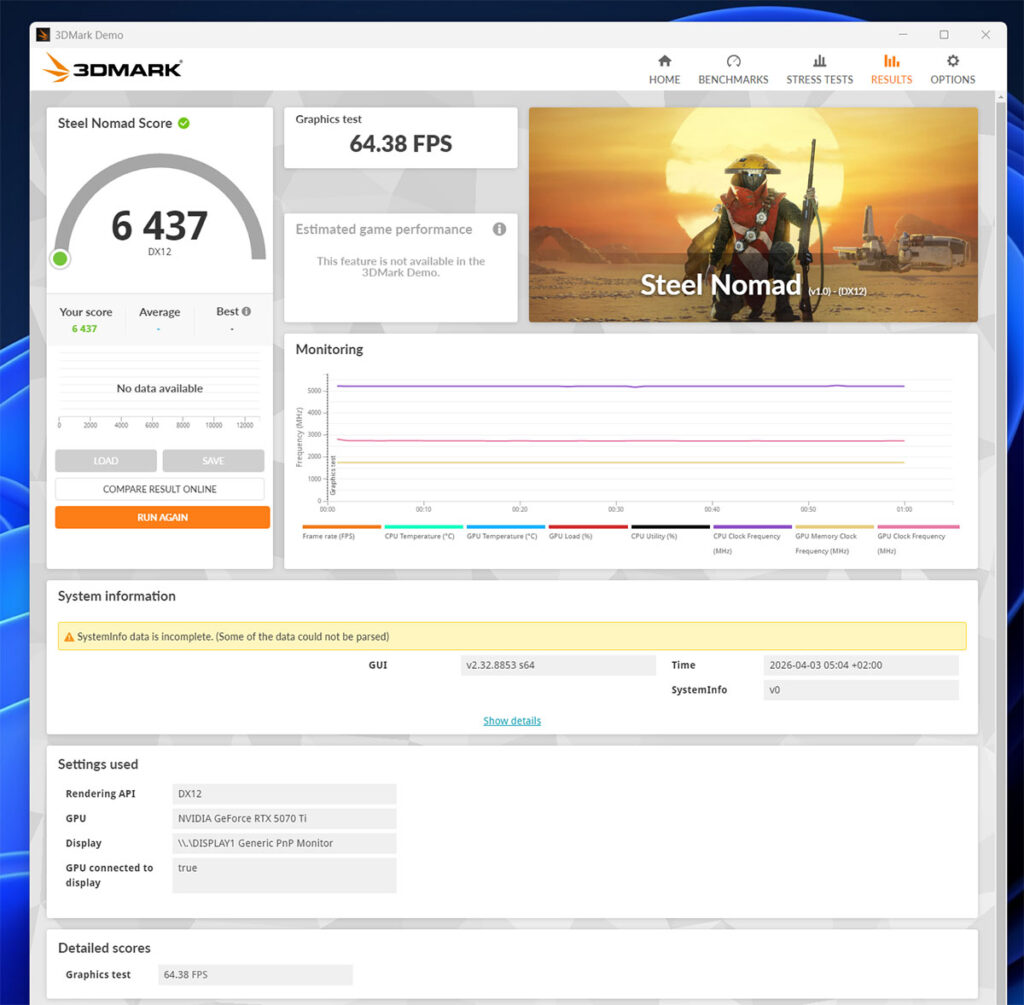Open Options gear icon
The height and width of the screenshot is (1005, 1024).
tap(952, 61)
